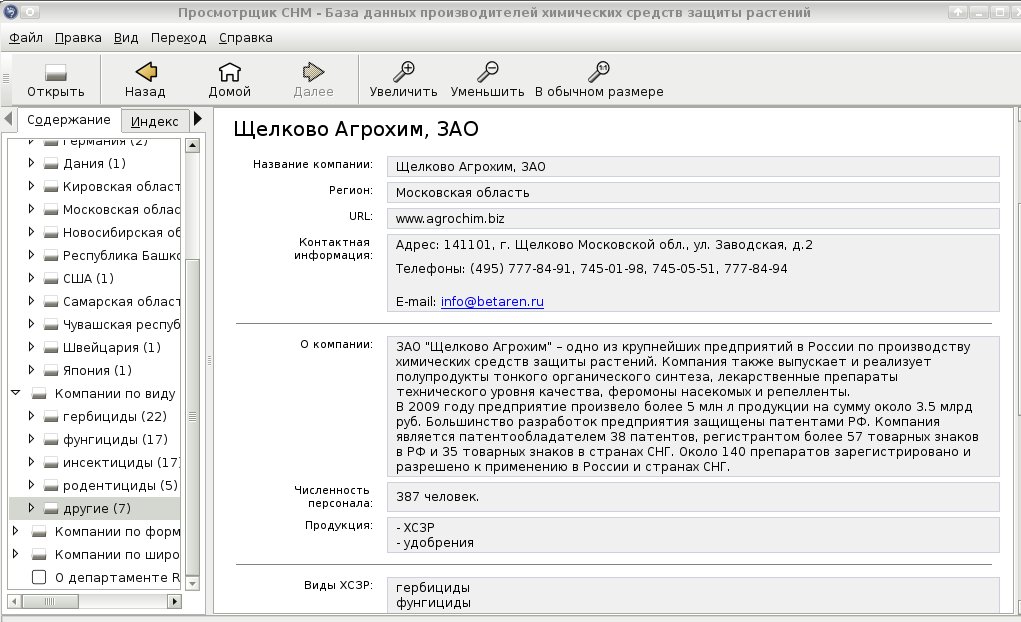The width and height of the screenshot is (1021, 622).
Task: Click the left arrow before Содержание tab
Action: point(8,119)
